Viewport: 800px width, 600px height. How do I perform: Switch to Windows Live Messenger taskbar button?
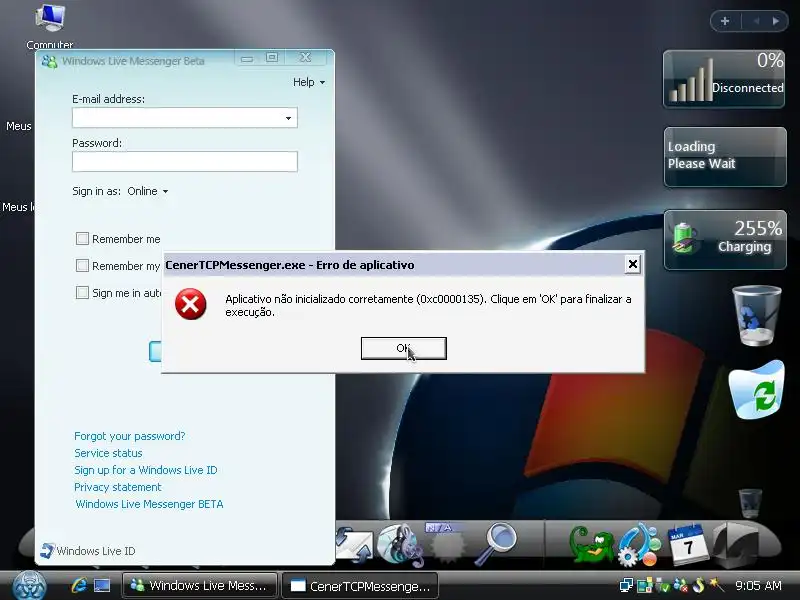(200, 586)
